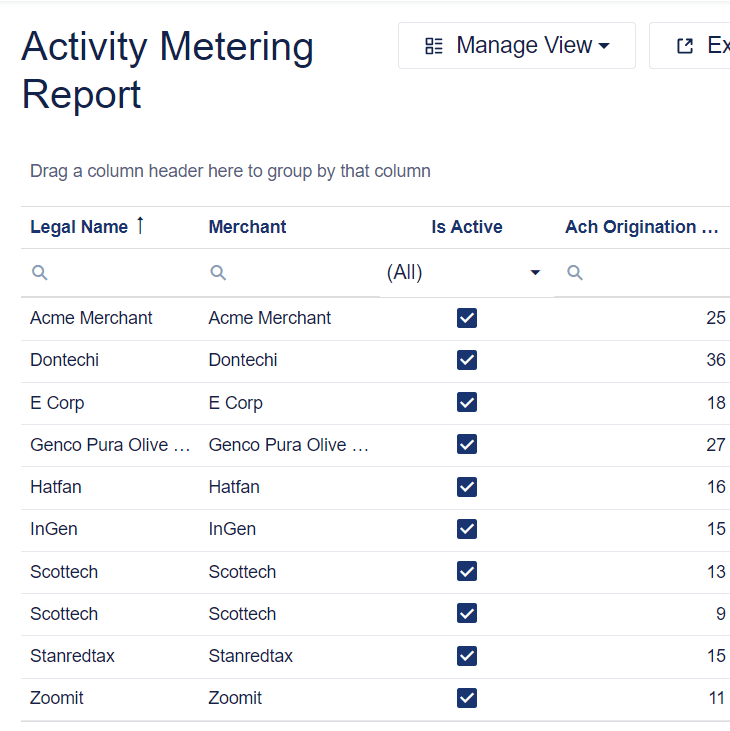Select Dontechi legal name cell
Image resolution: width=730 pixels, height=731 pixels.
tap(64, 360)
